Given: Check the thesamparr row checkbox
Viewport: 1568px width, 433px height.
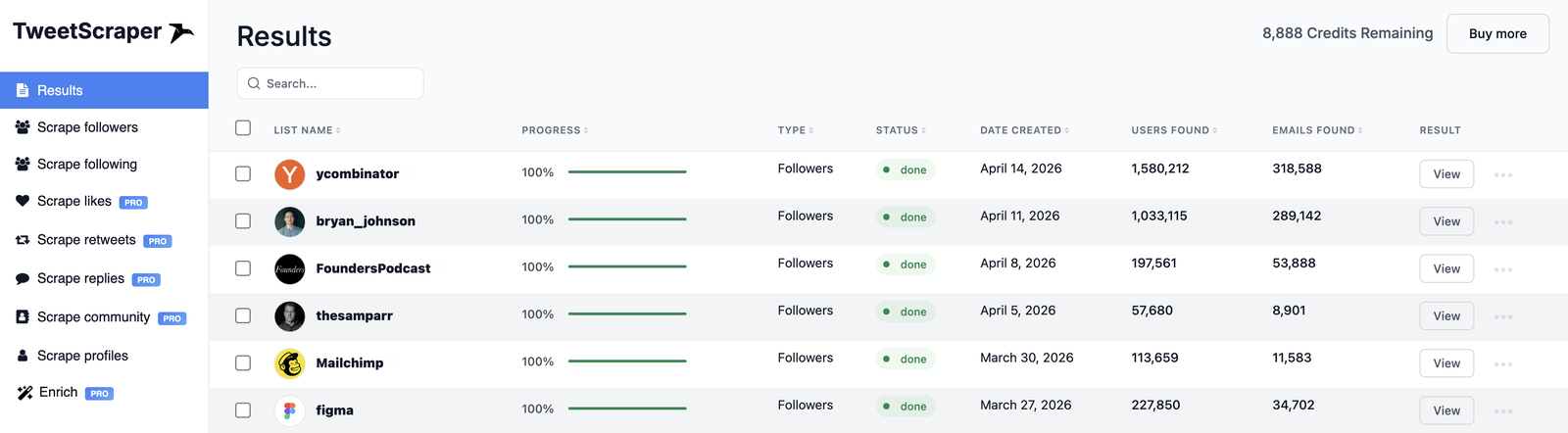Looking at the screenshot, I should point(243,315).
